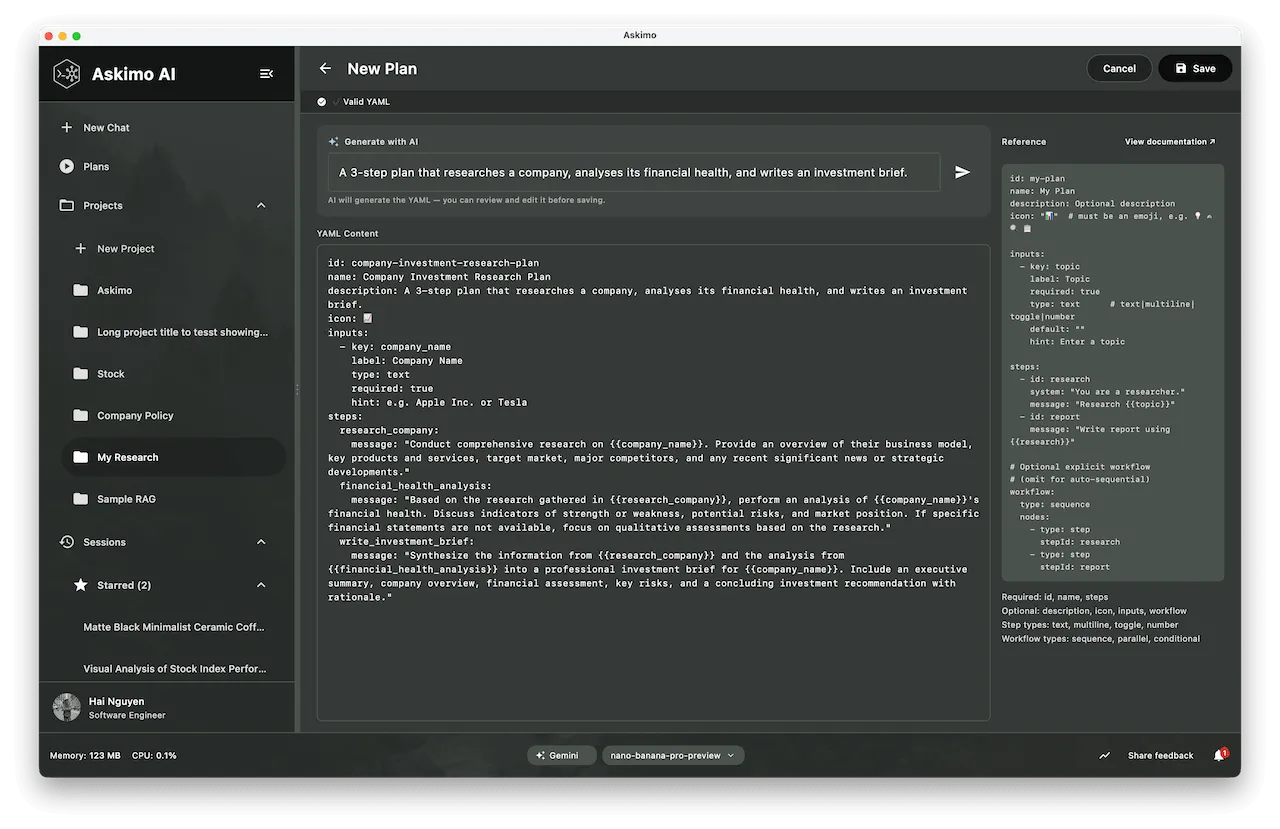Click the folder icon beside Projects
1280x829 pixels.
67,206
